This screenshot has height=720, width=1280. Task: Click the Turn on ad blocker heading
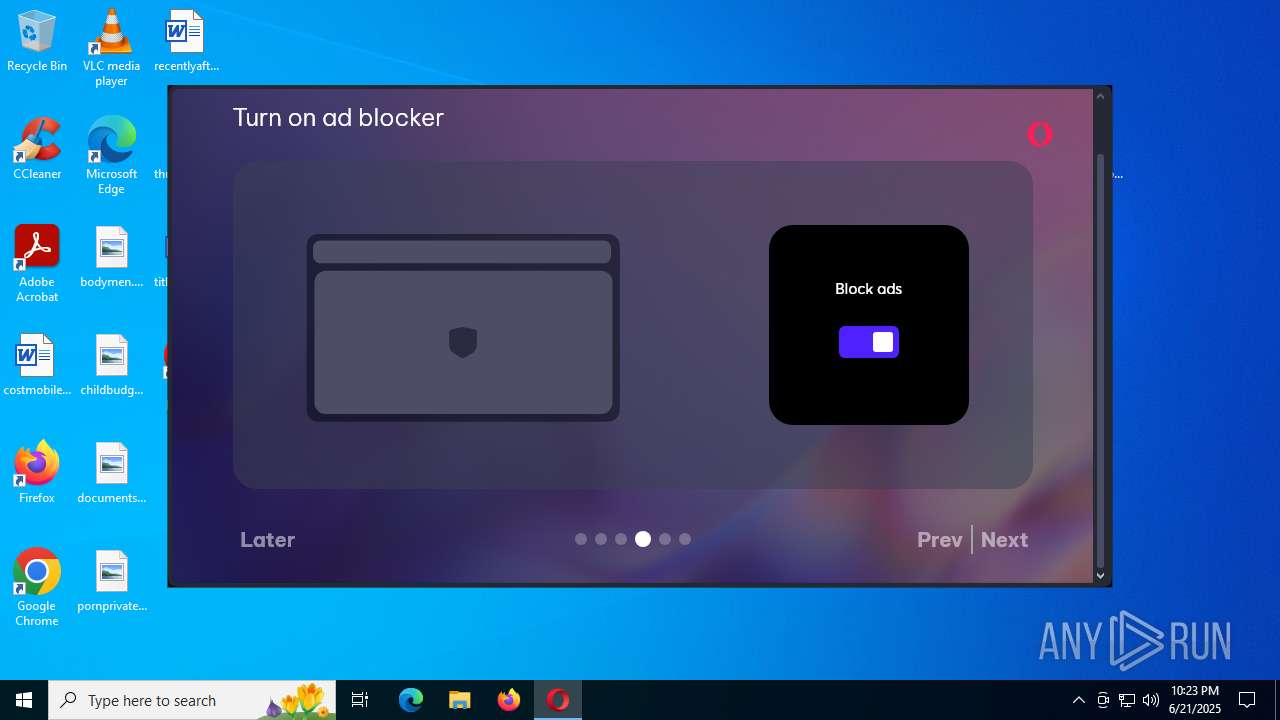338,118
